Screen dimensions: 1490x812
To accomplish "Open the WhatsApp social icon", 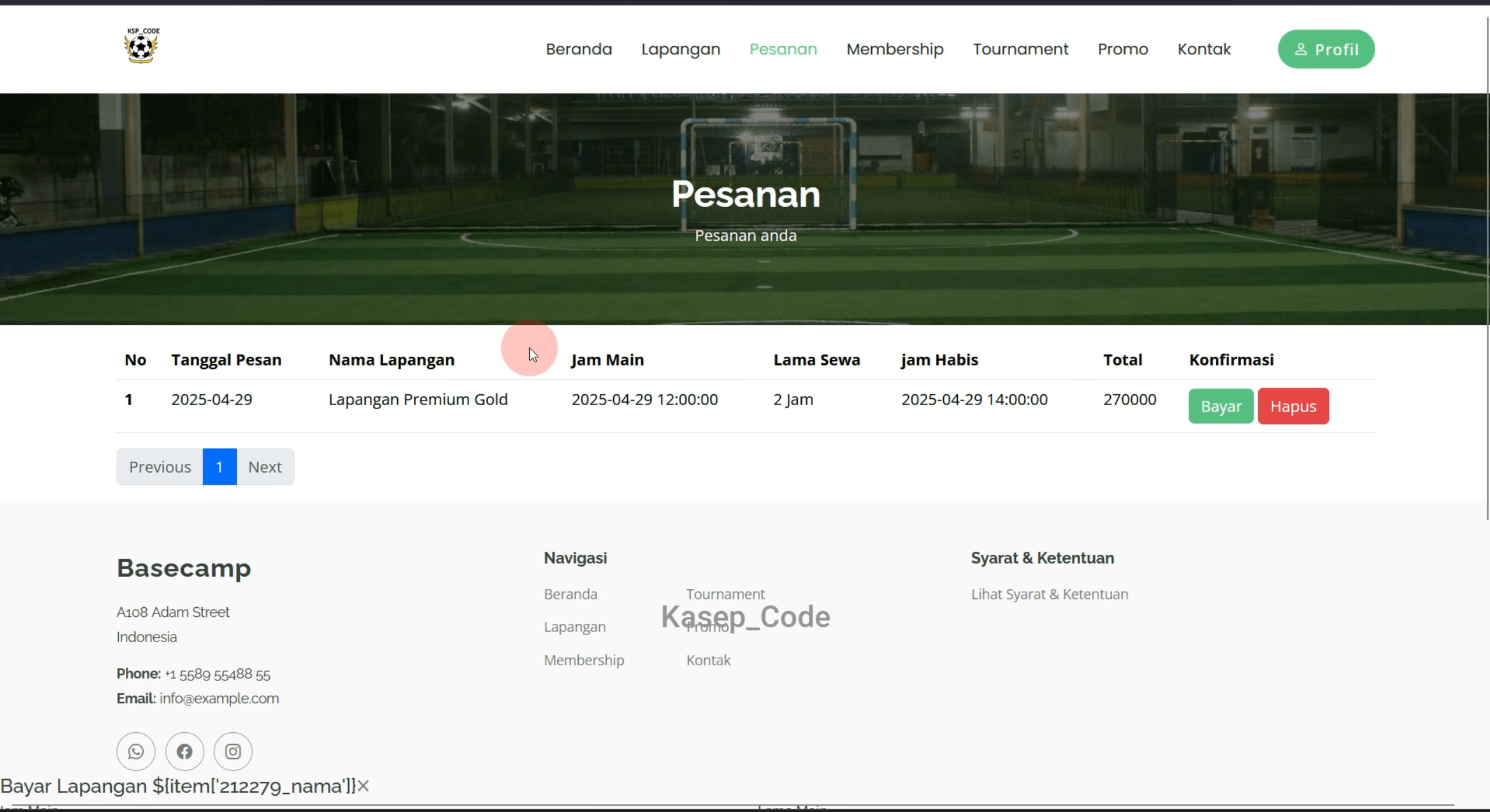I will (x=136, y=751).
